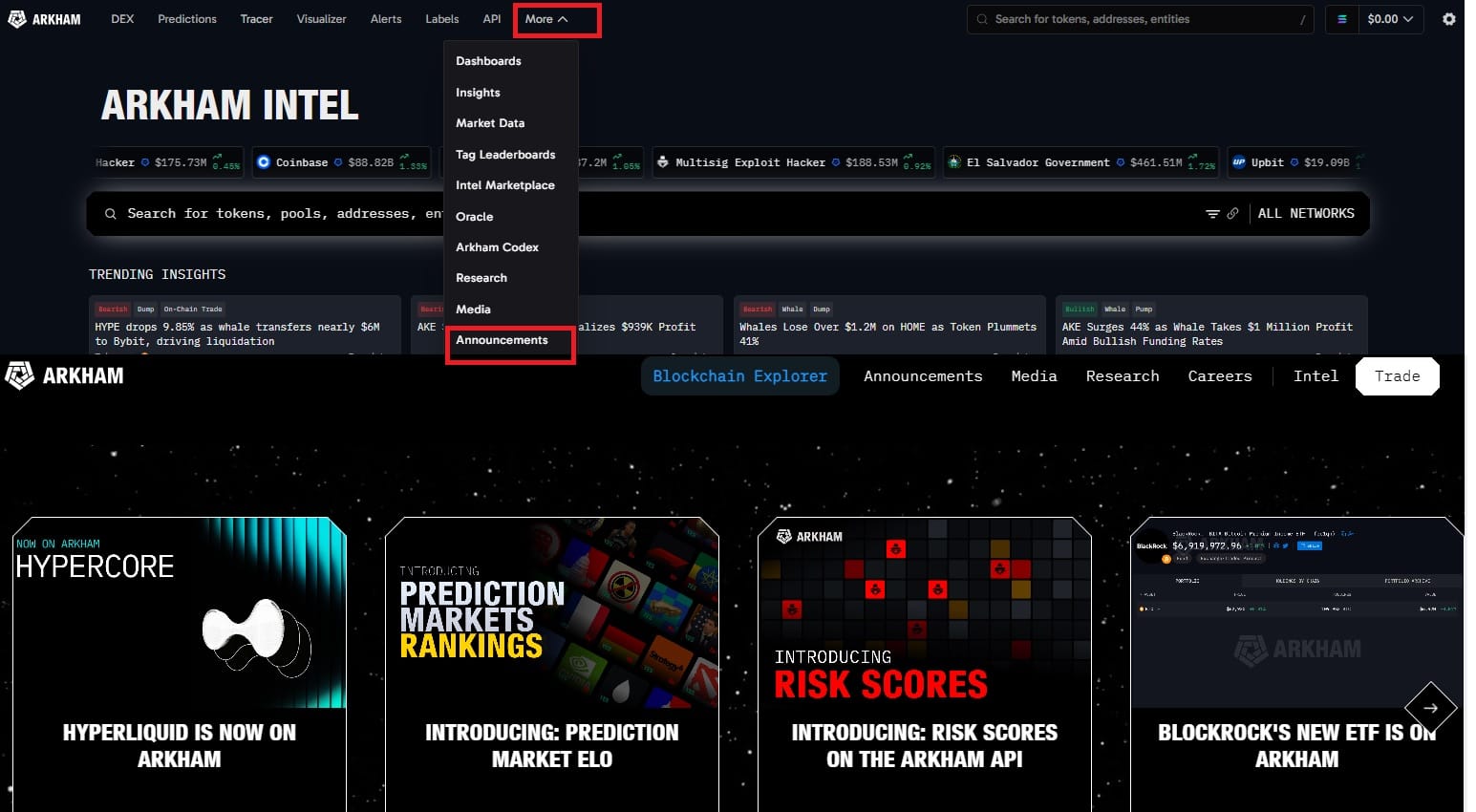
Task: Click the Arkham logo beside the DEX link
Action: tap(44, 19)
